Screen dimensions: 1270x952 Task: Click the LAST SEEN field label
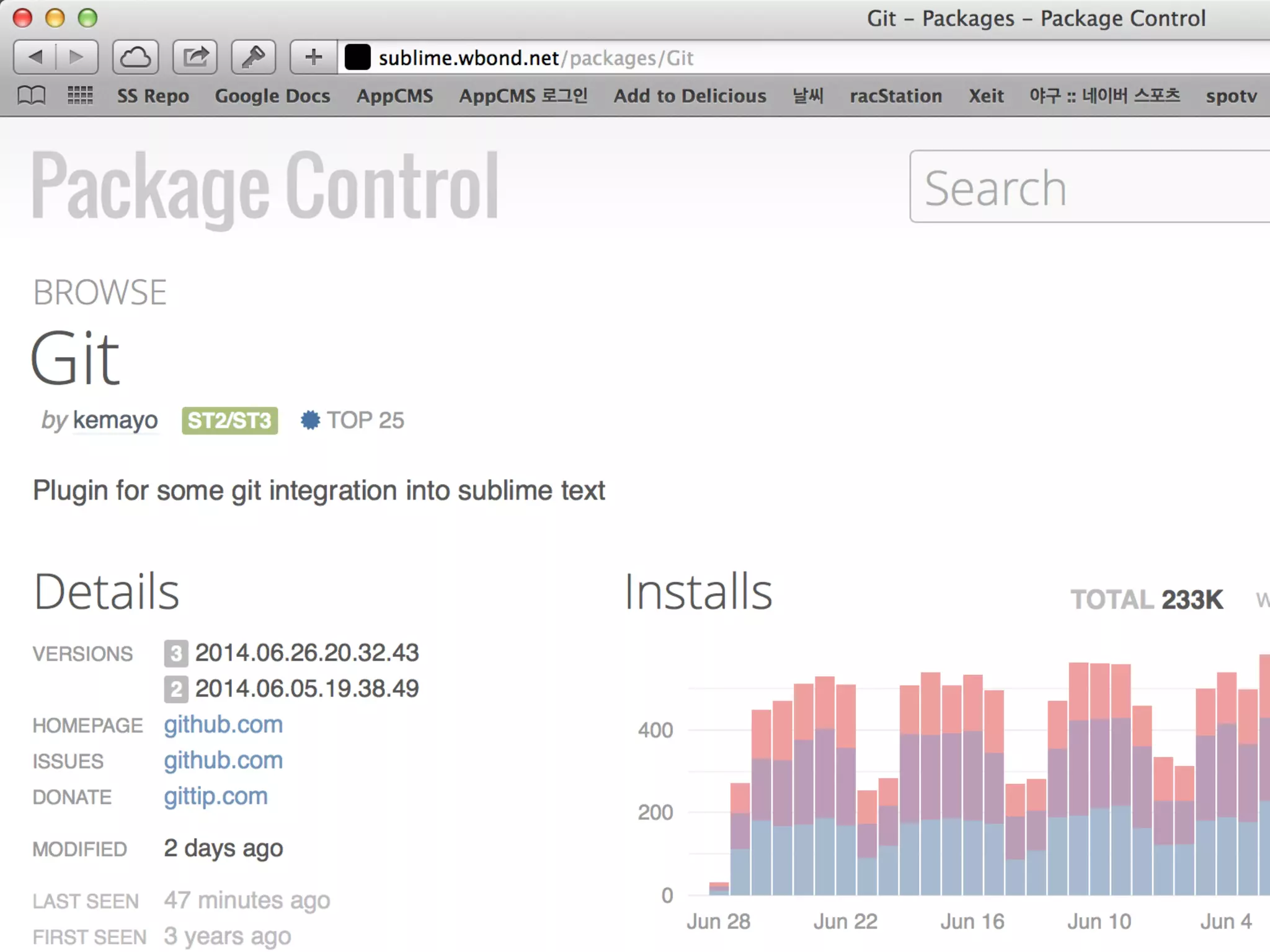tap(86, 901)
